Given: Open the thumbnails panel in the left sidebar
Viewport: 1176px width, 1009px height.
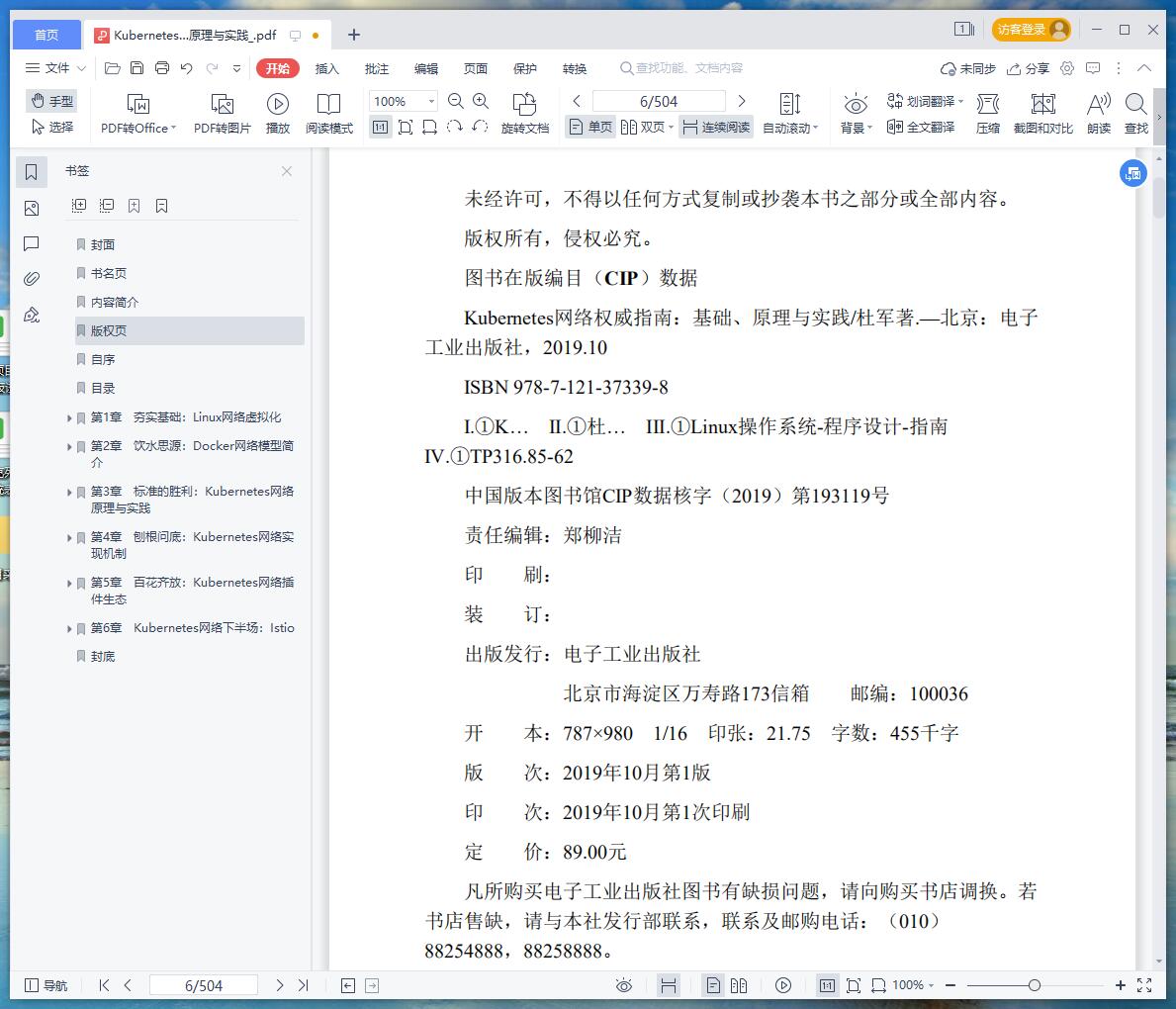Looking at the screenshot, I should coord(32,208).
